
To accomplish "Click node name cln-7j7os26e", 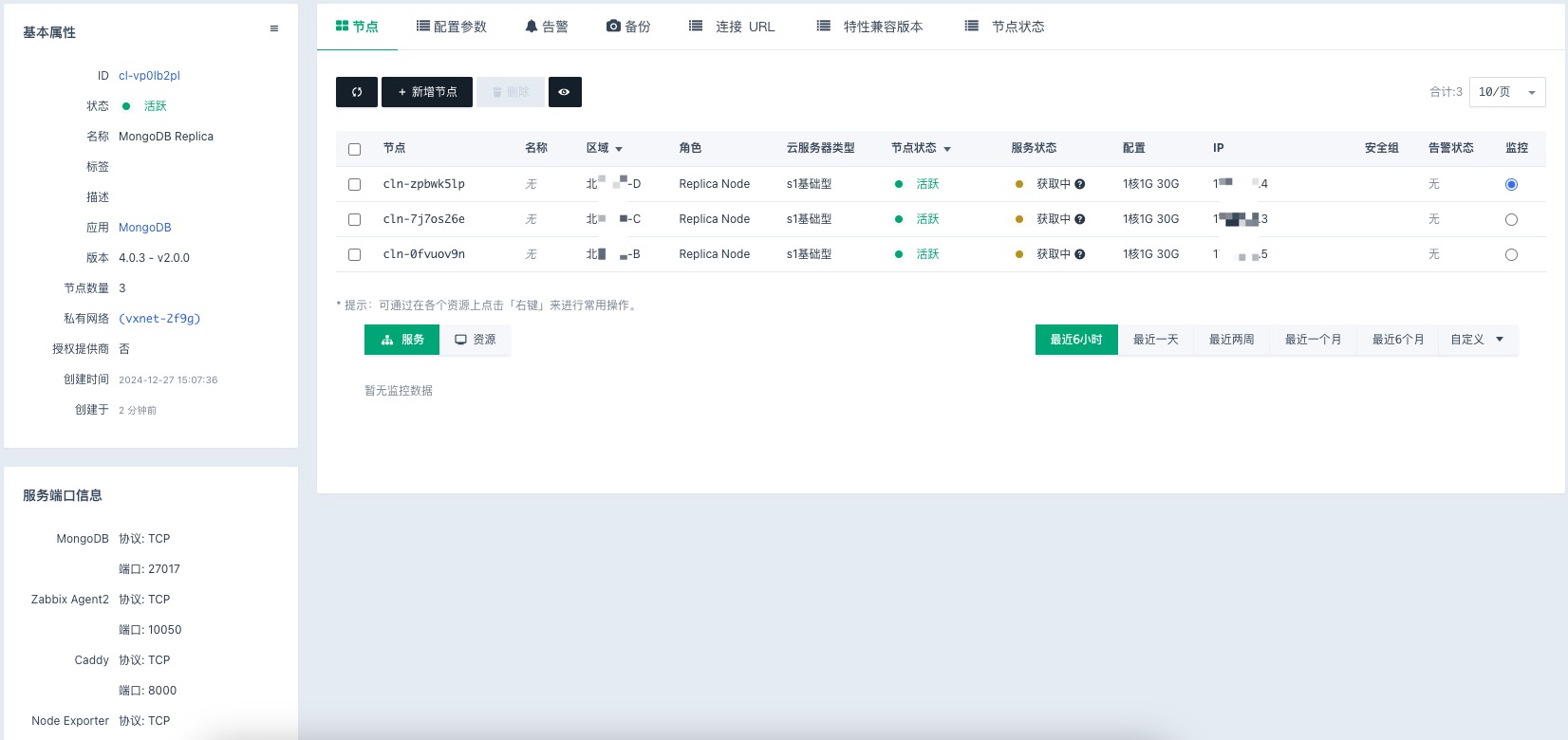I will pos(423,219).
